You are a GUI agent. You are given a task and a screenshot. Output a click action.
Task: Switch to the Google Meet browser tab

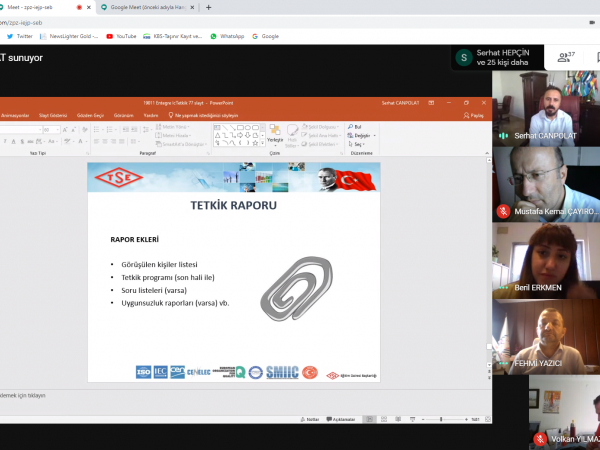[148, 7]
